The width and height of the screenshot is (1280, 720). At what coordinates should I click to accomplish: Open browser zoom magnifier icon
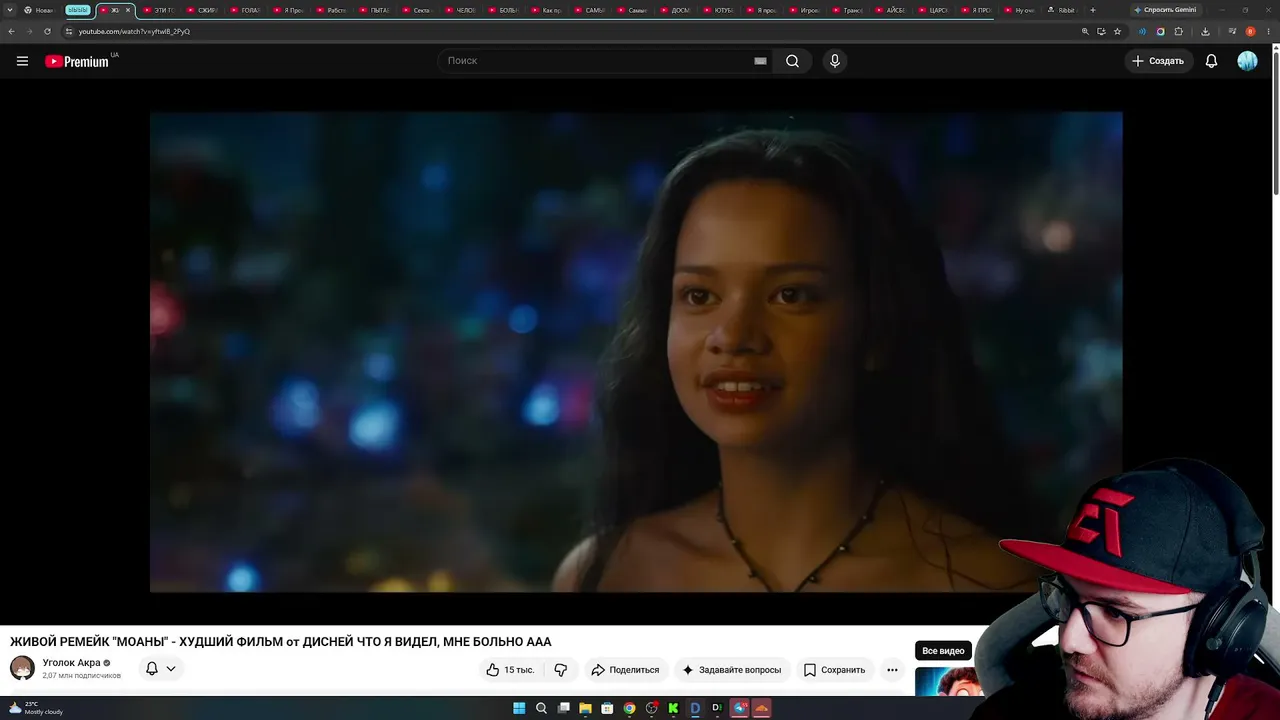point(1085,31)
